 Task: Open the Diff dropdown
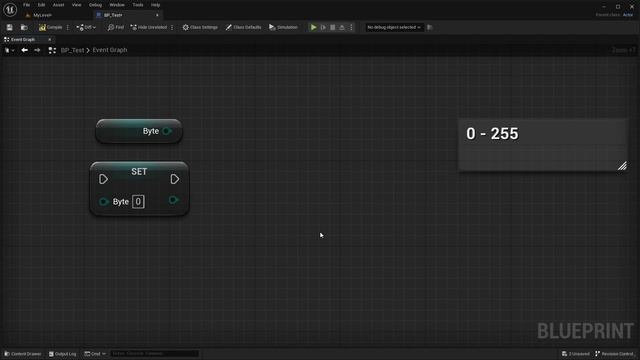click(86, 27)
